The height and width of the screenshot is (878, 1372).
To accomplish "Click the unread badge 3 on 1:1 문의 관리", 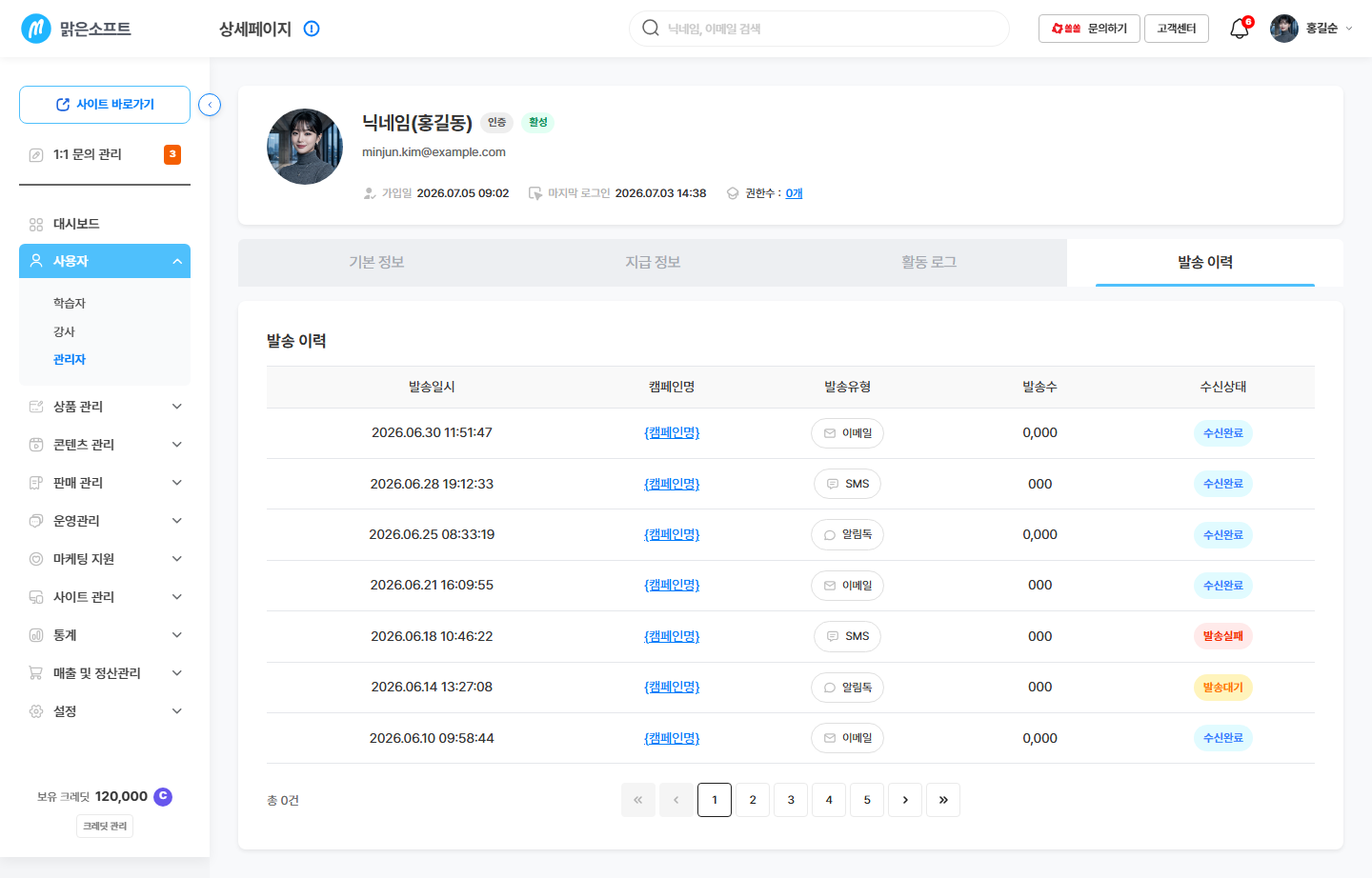I will 172,154.
